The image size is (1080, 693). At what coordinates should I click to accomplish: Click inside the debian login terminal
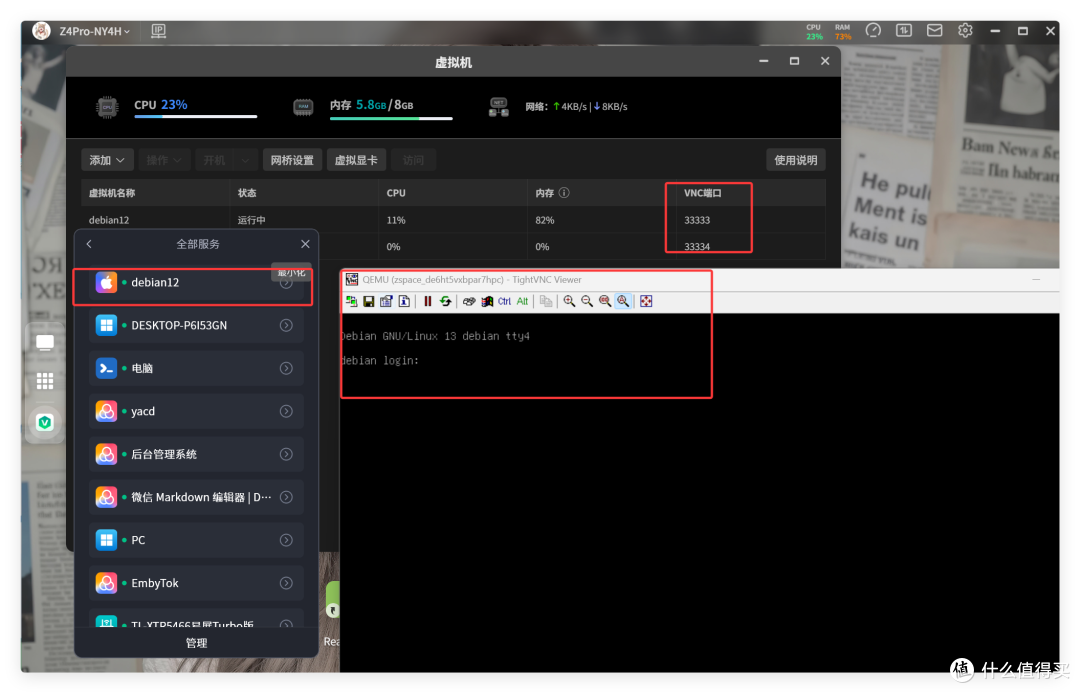[x=700, y=492]
